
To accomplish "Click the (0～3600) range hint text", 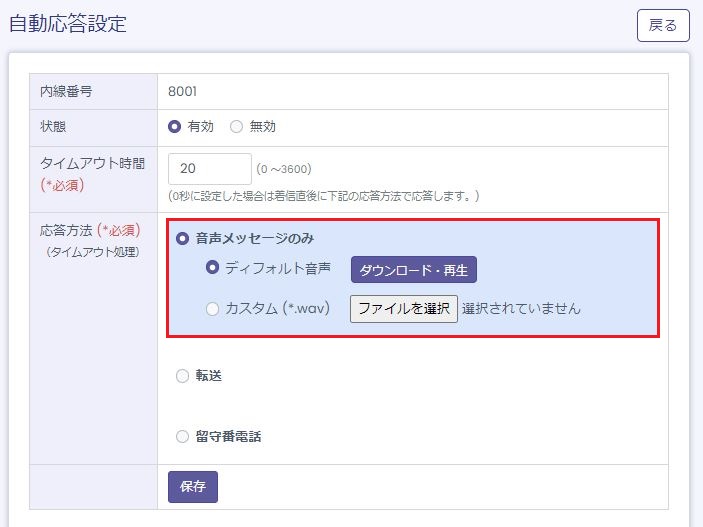I will (x=285, y=170).
